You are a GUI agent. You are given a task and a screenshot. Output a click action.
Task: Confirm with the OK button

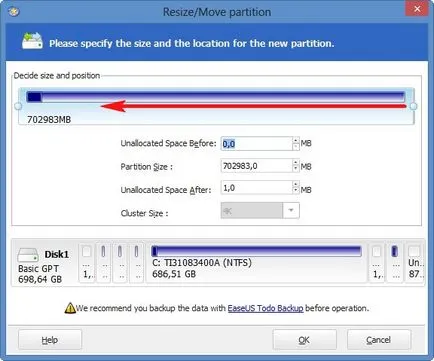pyautogui.click(x=304, y=340)
